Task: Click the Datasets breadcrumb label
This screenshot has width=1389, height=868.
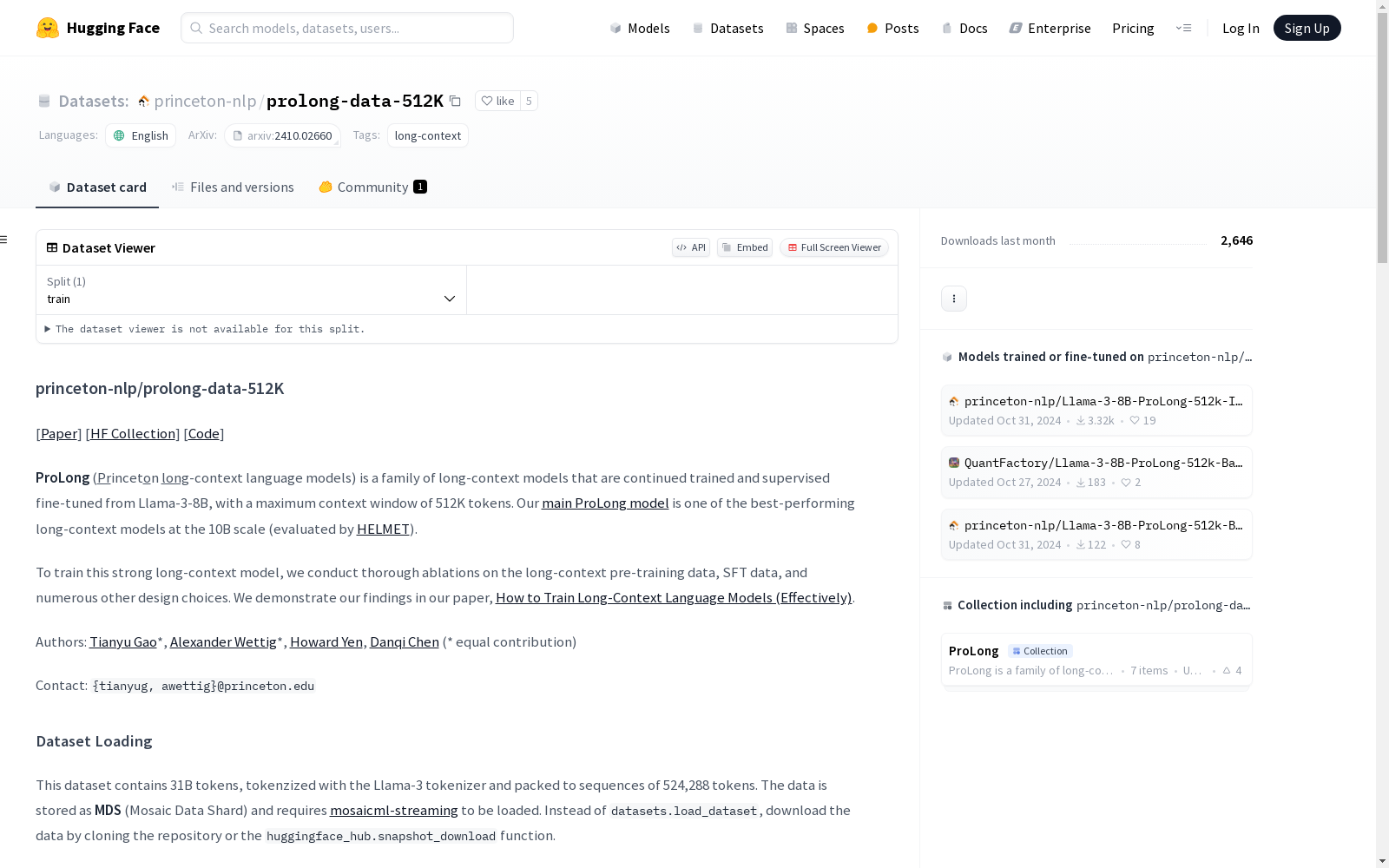Action: click(94, 101)
